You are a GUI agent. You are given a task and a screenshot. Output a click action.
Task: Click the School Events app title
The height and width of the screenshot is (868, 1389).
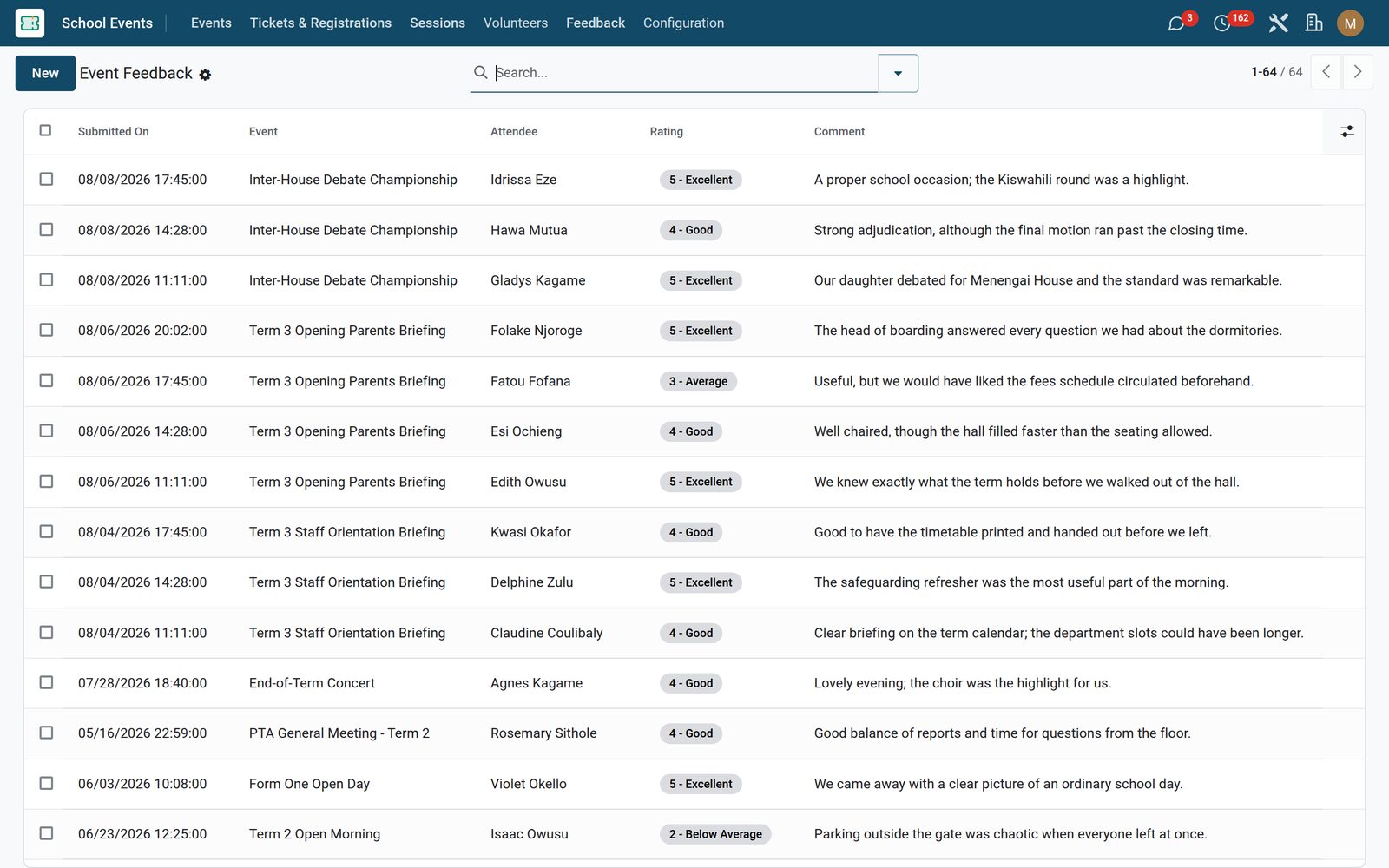(x=107, y=23)
